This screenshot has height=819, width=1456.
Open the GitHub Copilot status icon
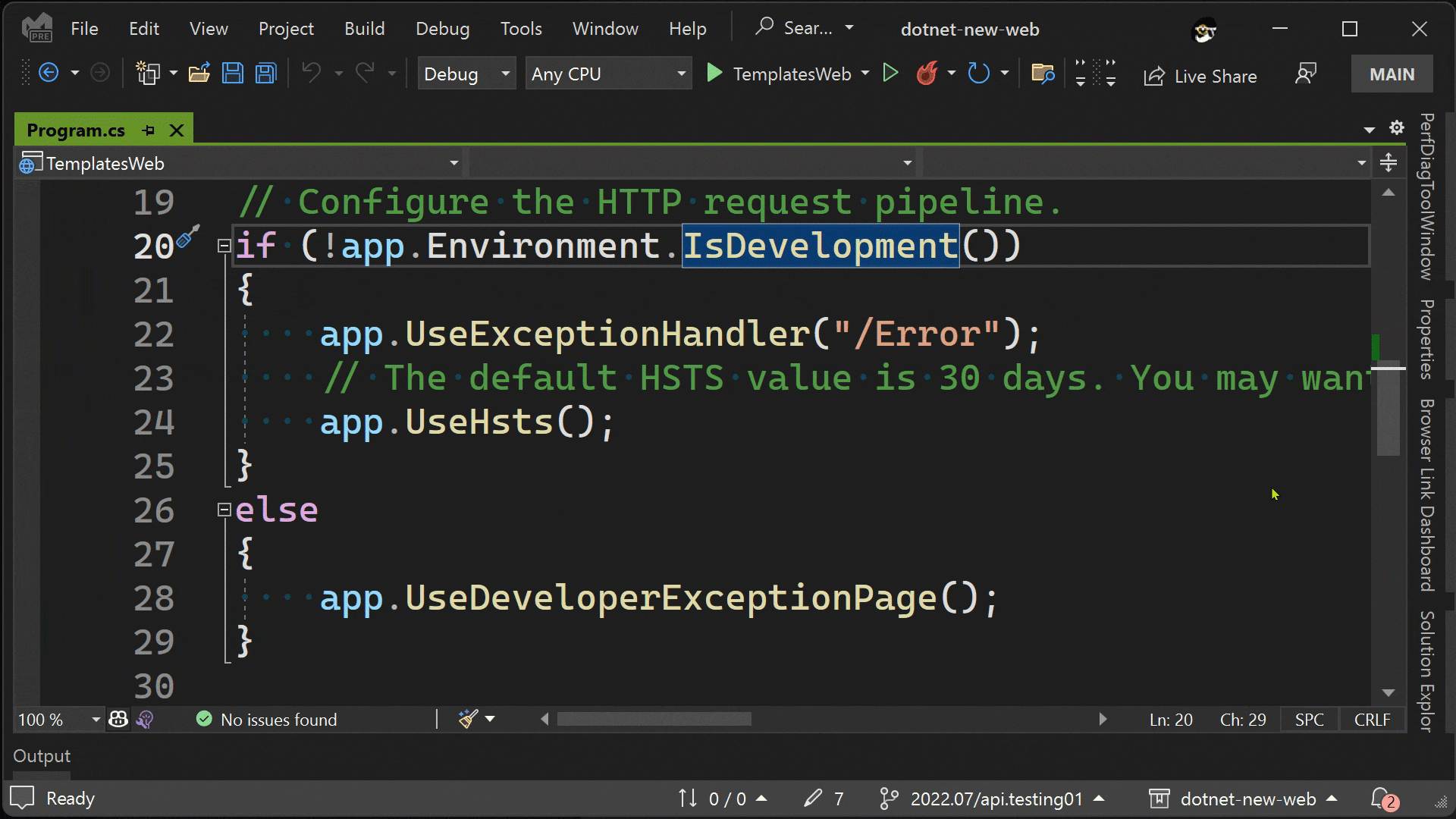(118, 718)
